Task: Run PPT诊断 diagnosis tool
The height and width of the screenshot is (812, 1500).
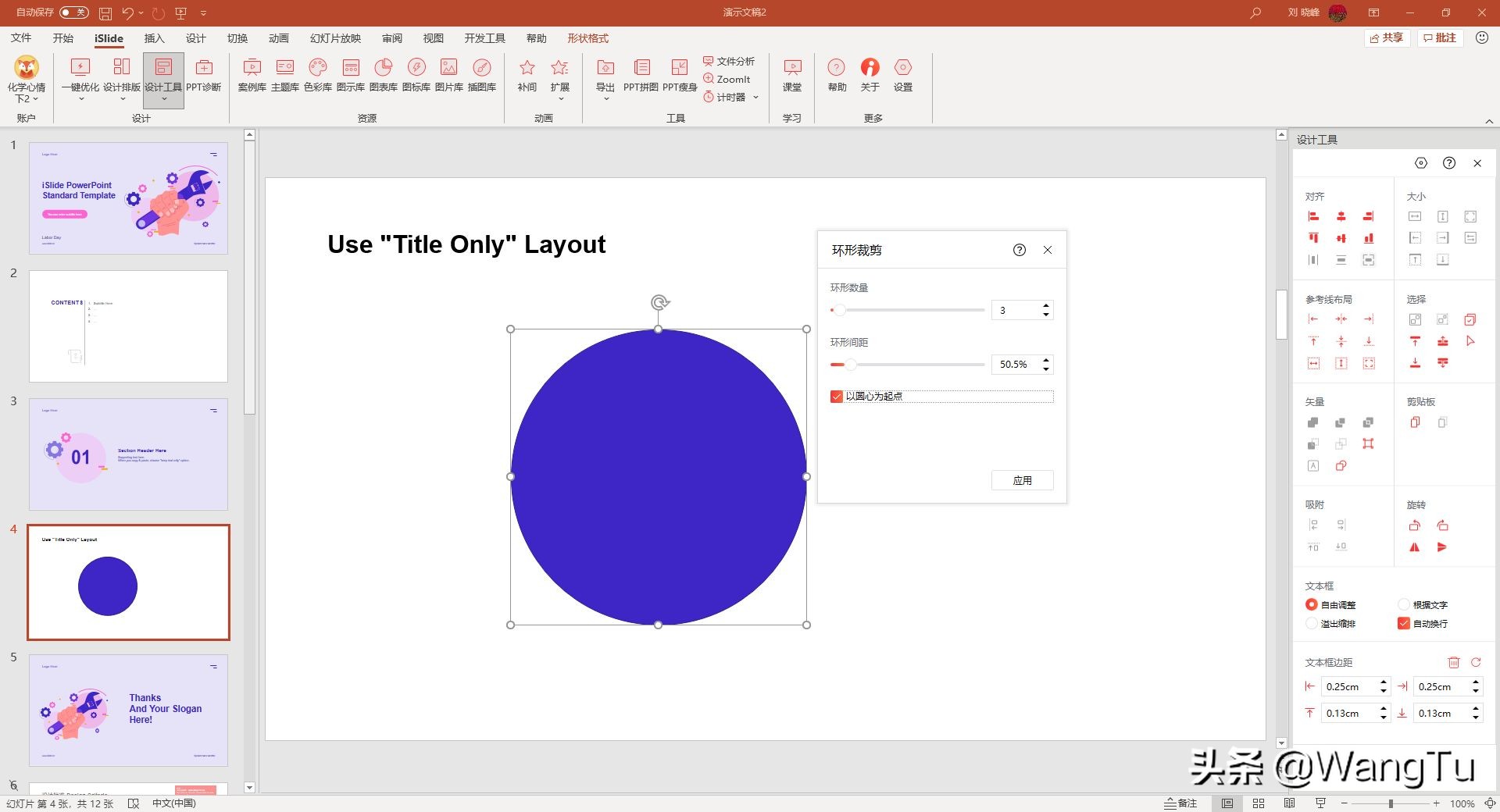Action: tap(204, 75)
